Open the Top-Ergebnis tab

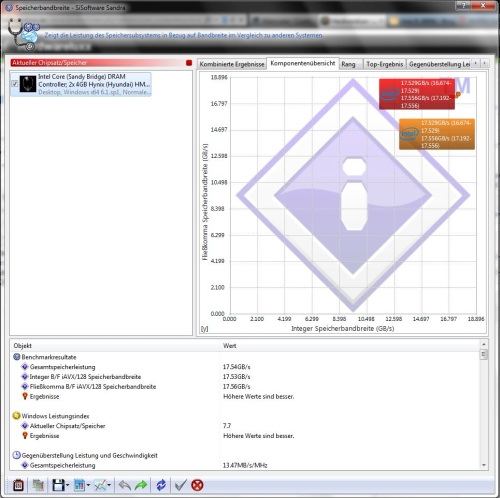(385, 64)
